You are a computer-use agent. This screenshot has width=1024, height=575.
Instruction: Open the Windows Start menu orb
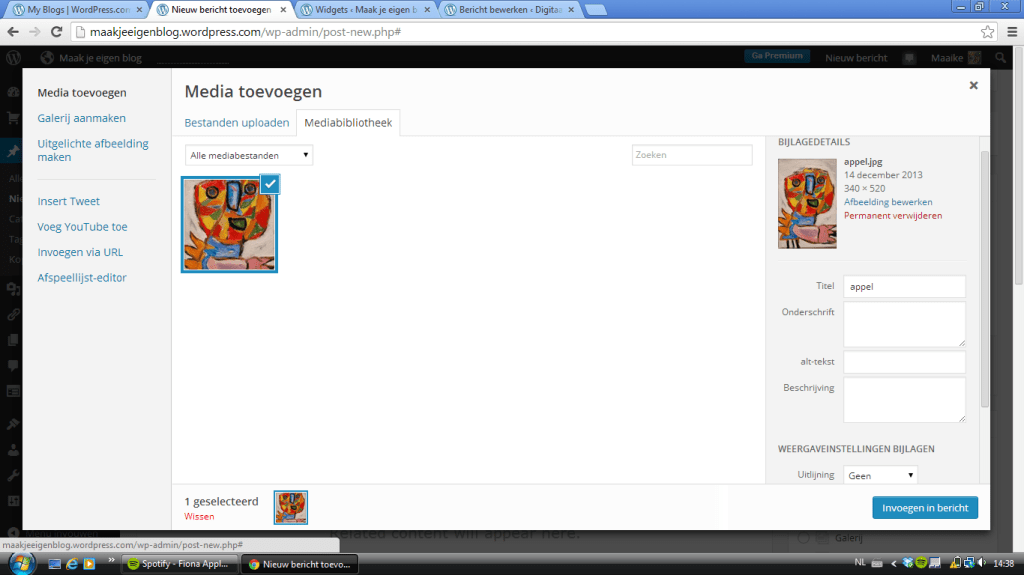[18, 563]
